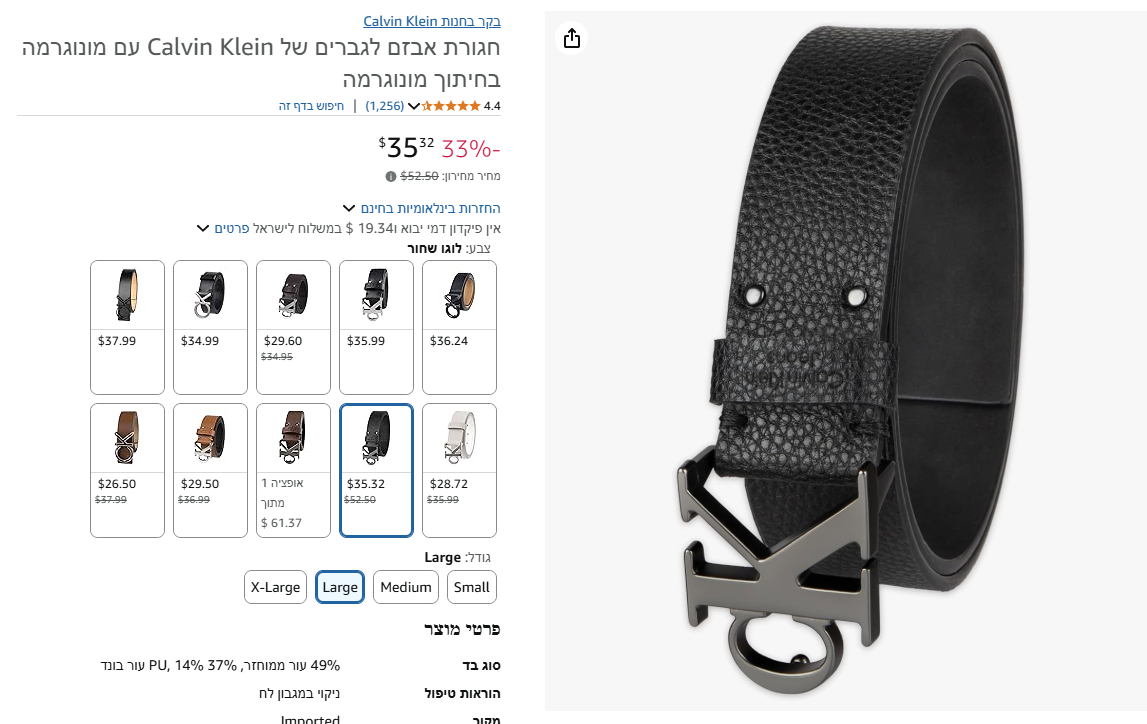Choose the tan belt priced $29.50
Image resolution: width=1147 pixels, height=724 pixels.
coord(211,470)
